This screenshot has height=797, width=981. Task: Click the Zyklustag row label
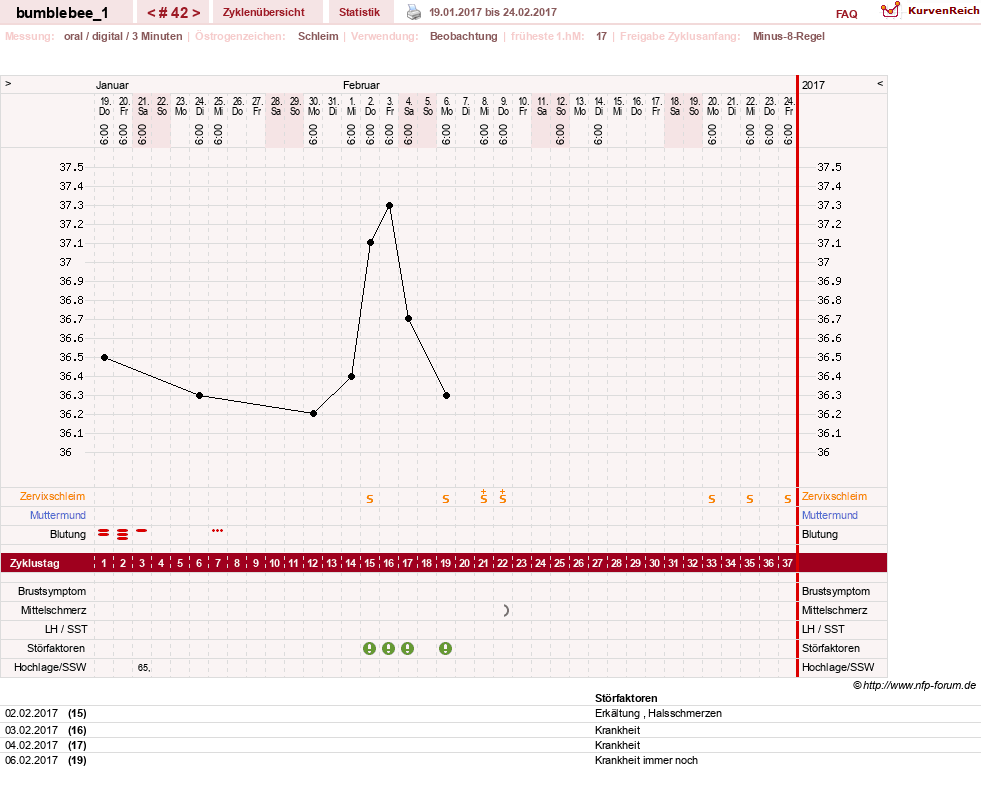35,563
